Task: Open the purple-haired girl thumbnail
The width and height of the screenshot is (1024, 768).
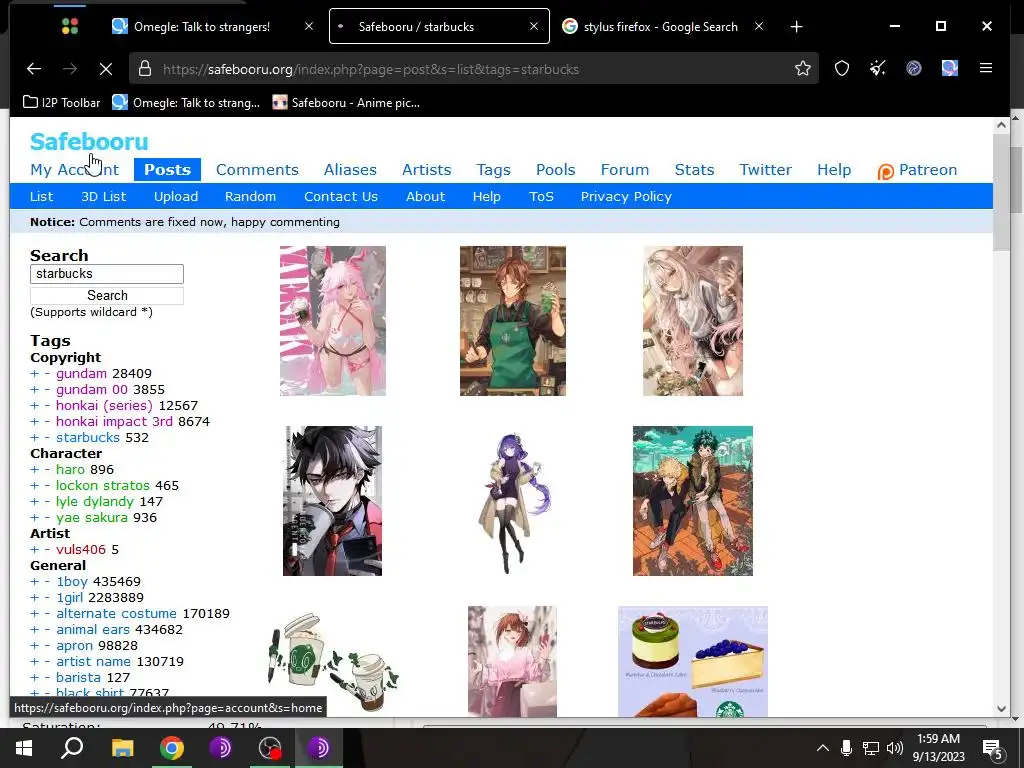Action: pyautogui.click(x=514, y=502)
